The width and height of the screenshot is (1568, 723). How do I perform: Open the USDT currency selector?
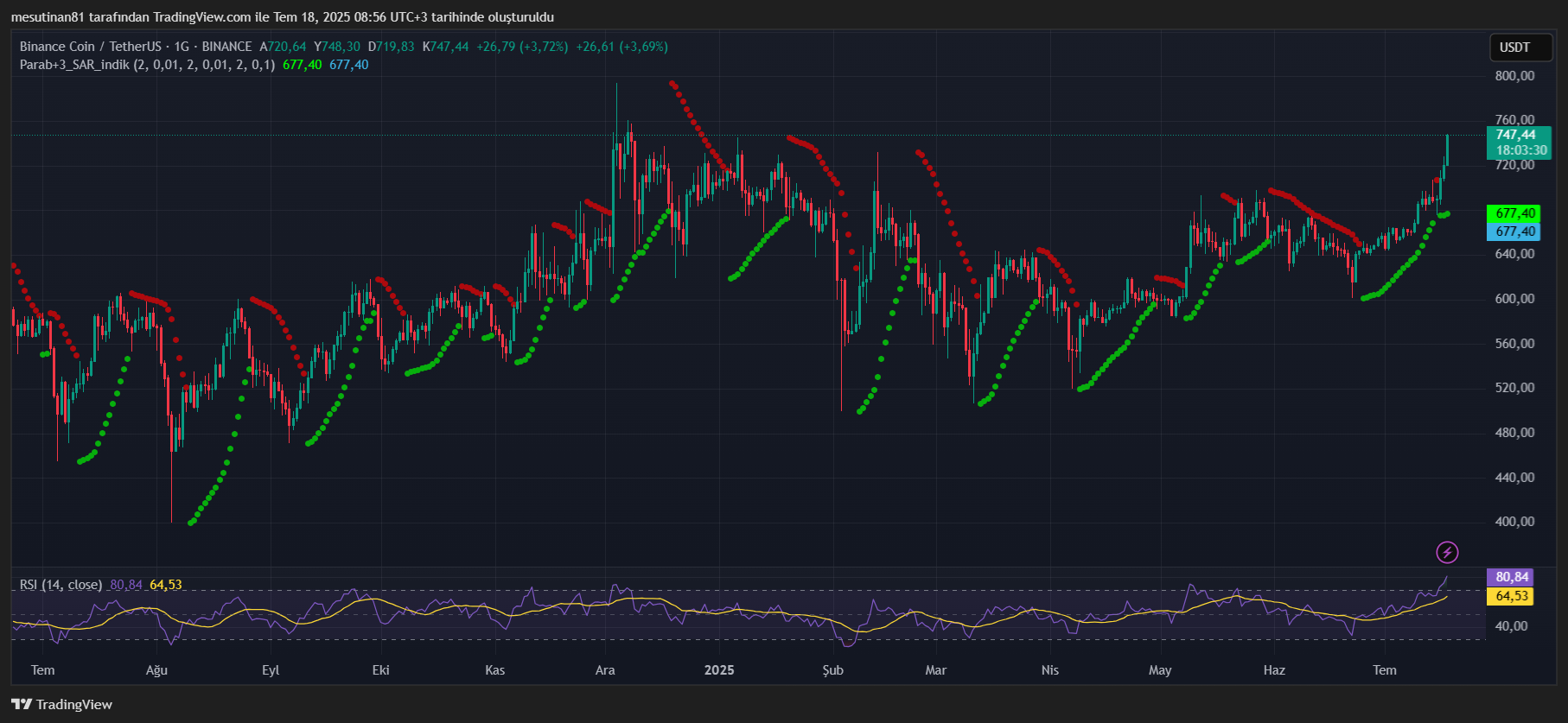pos(1520,48)
